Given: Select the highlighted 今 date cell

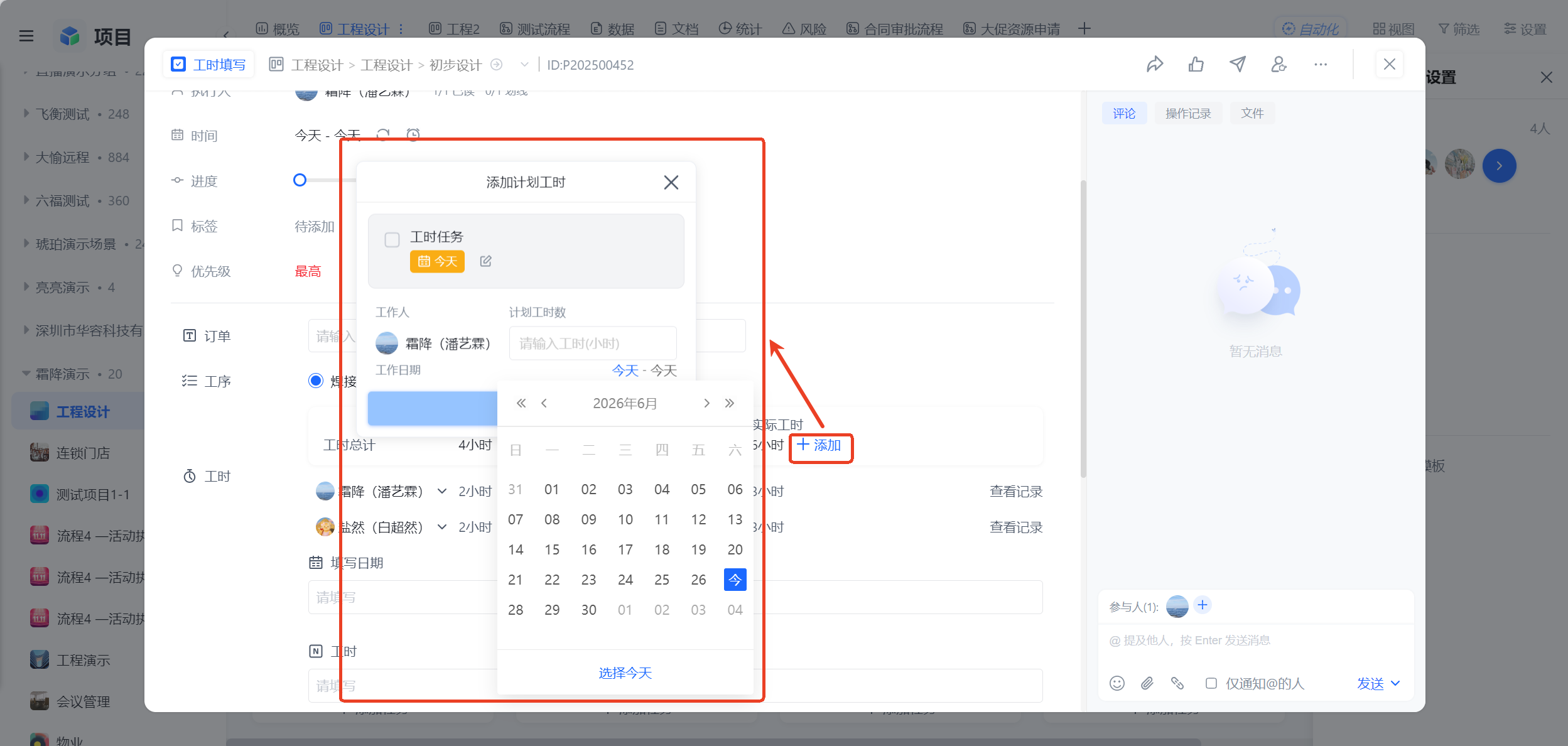Looking at the screenshot, I should click(735, 580).
